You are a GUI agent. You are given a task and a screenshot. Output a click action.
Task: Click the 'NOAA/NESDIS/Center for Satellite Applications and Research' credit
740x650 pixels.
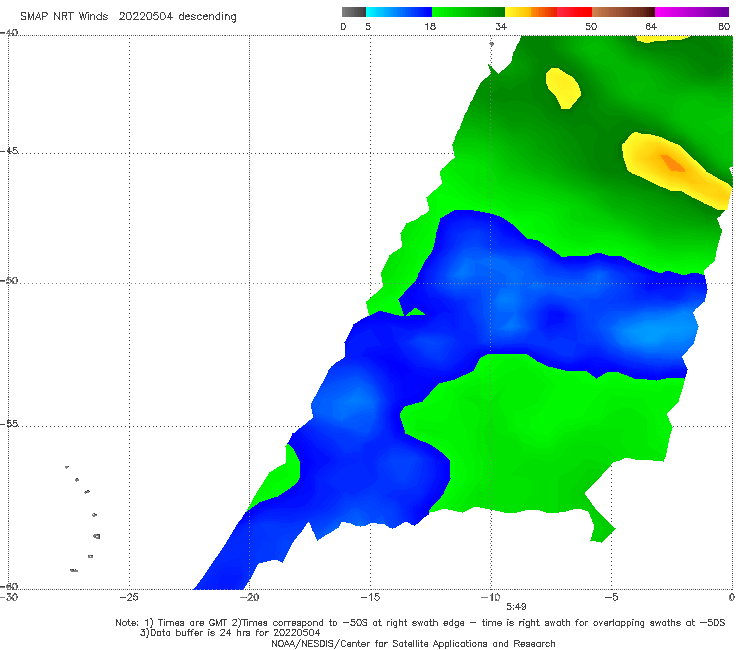413,643
